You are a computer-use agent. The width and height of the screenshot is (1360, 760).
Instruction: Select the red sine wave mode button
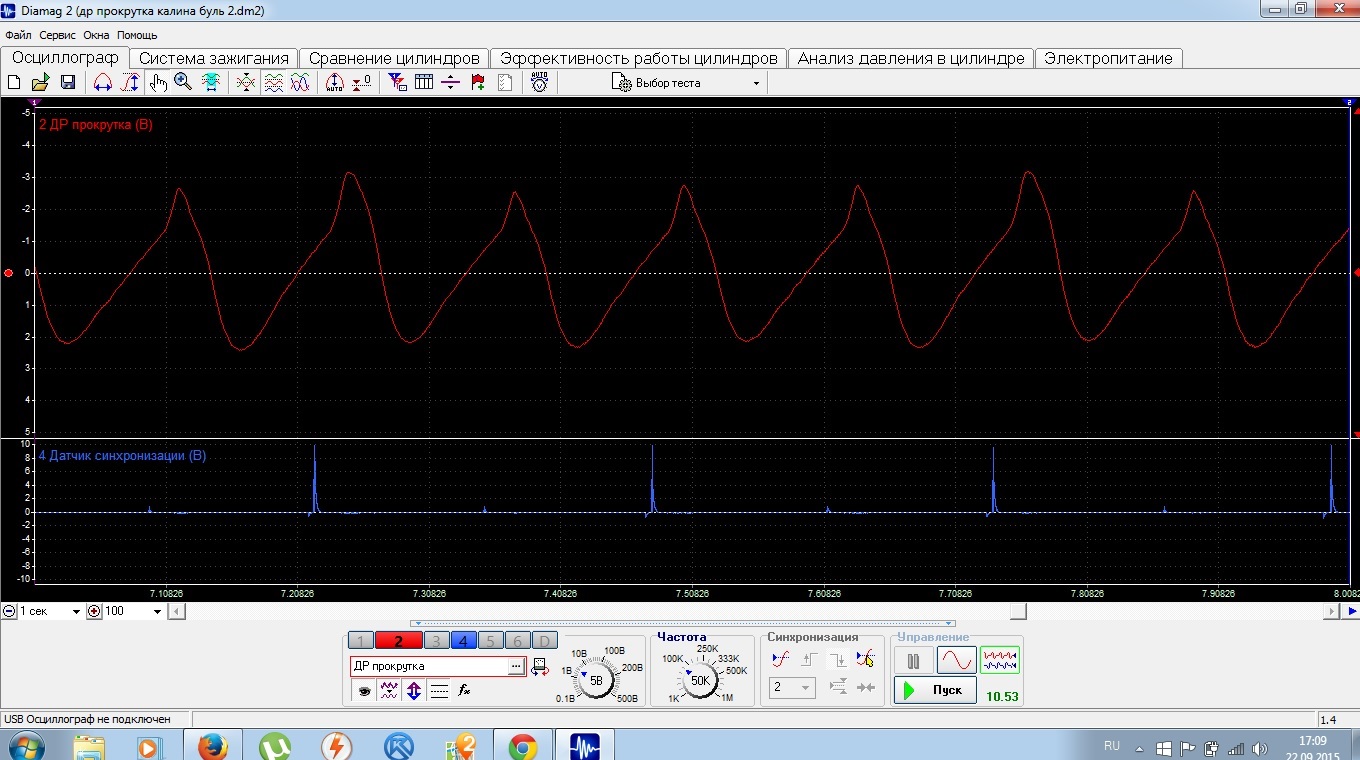click(957, 661)
